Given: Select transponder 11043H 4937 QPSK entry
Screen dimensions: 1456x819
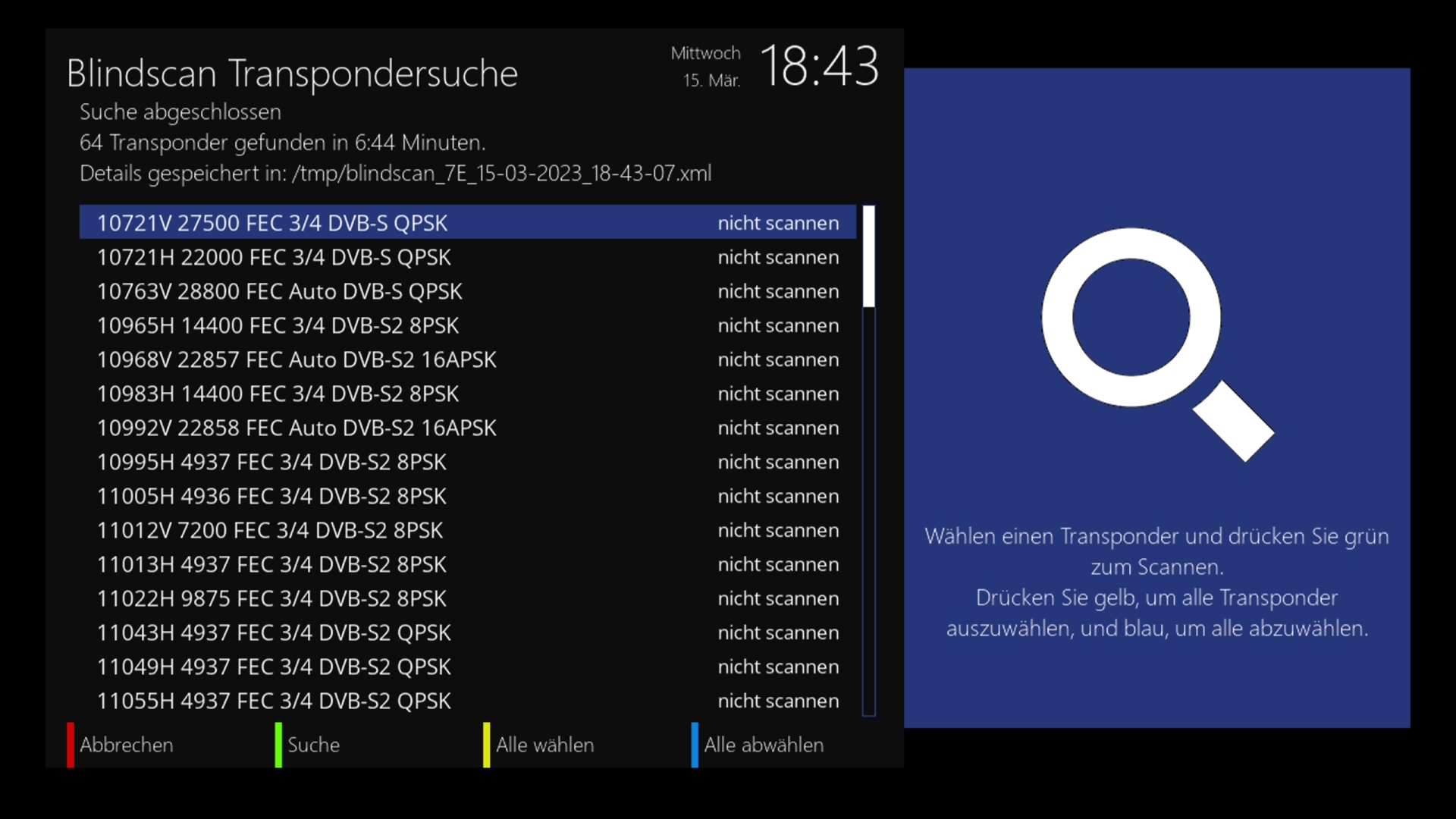Looking at the screenshot, I should pos(468,632).
